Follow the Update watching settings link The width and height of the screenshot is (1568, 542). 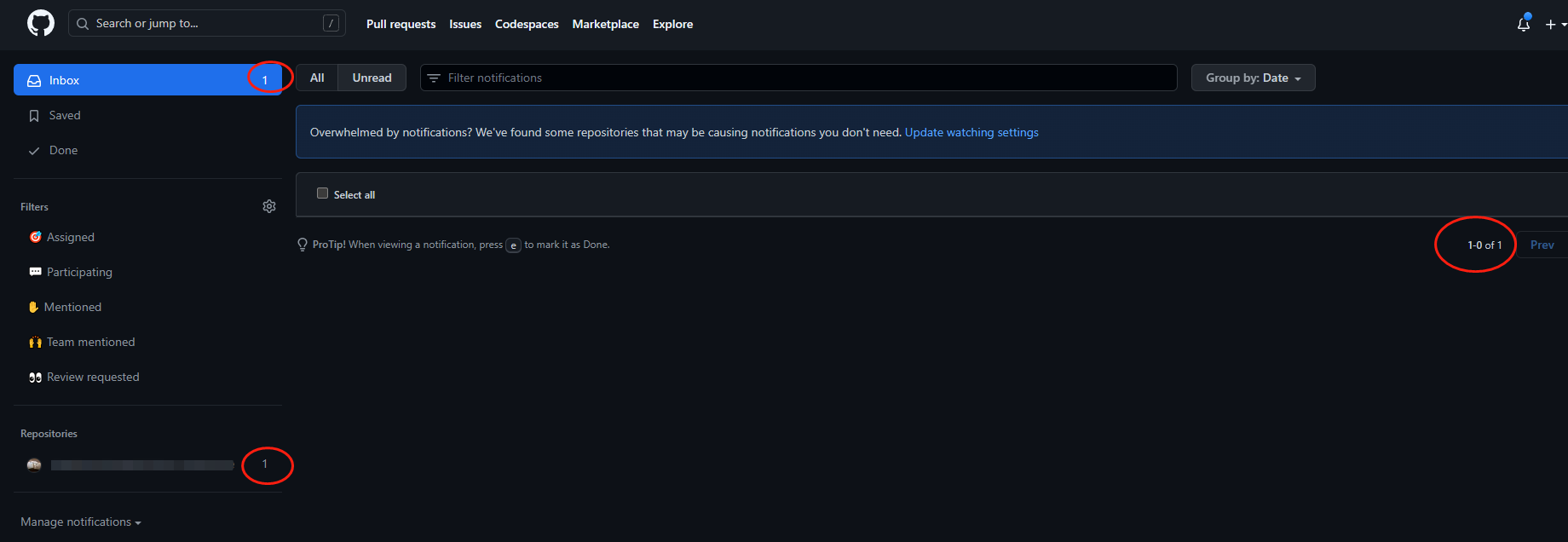tap(971, 132)
